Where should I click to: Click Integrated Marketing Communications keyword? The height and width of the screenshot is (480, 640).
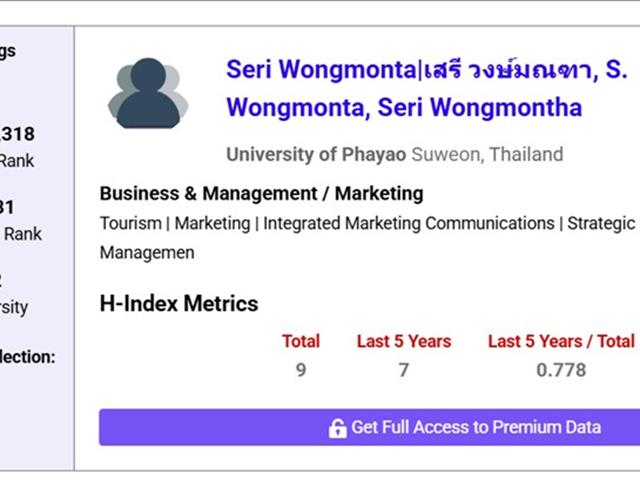409,224
